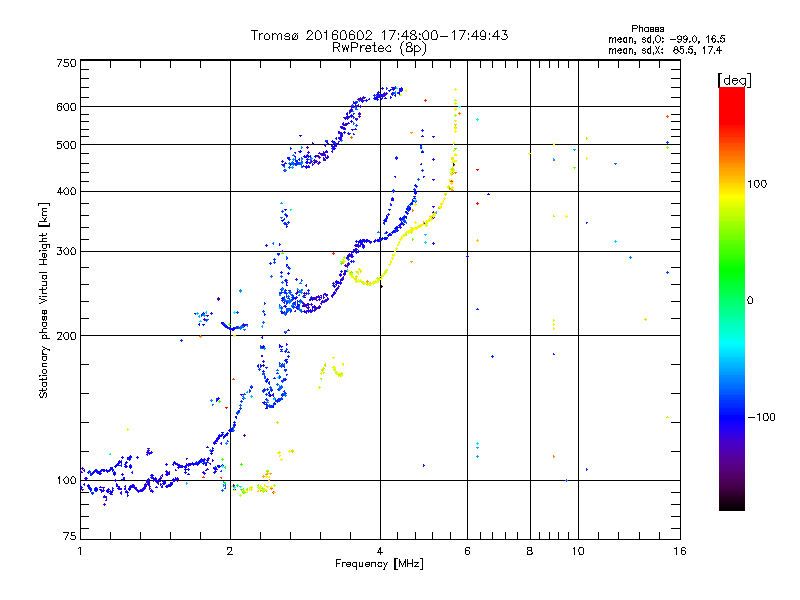
Task: Click the 'mean, sd,O: -99.0, 16.5' statistic
Action: [666, 39]
